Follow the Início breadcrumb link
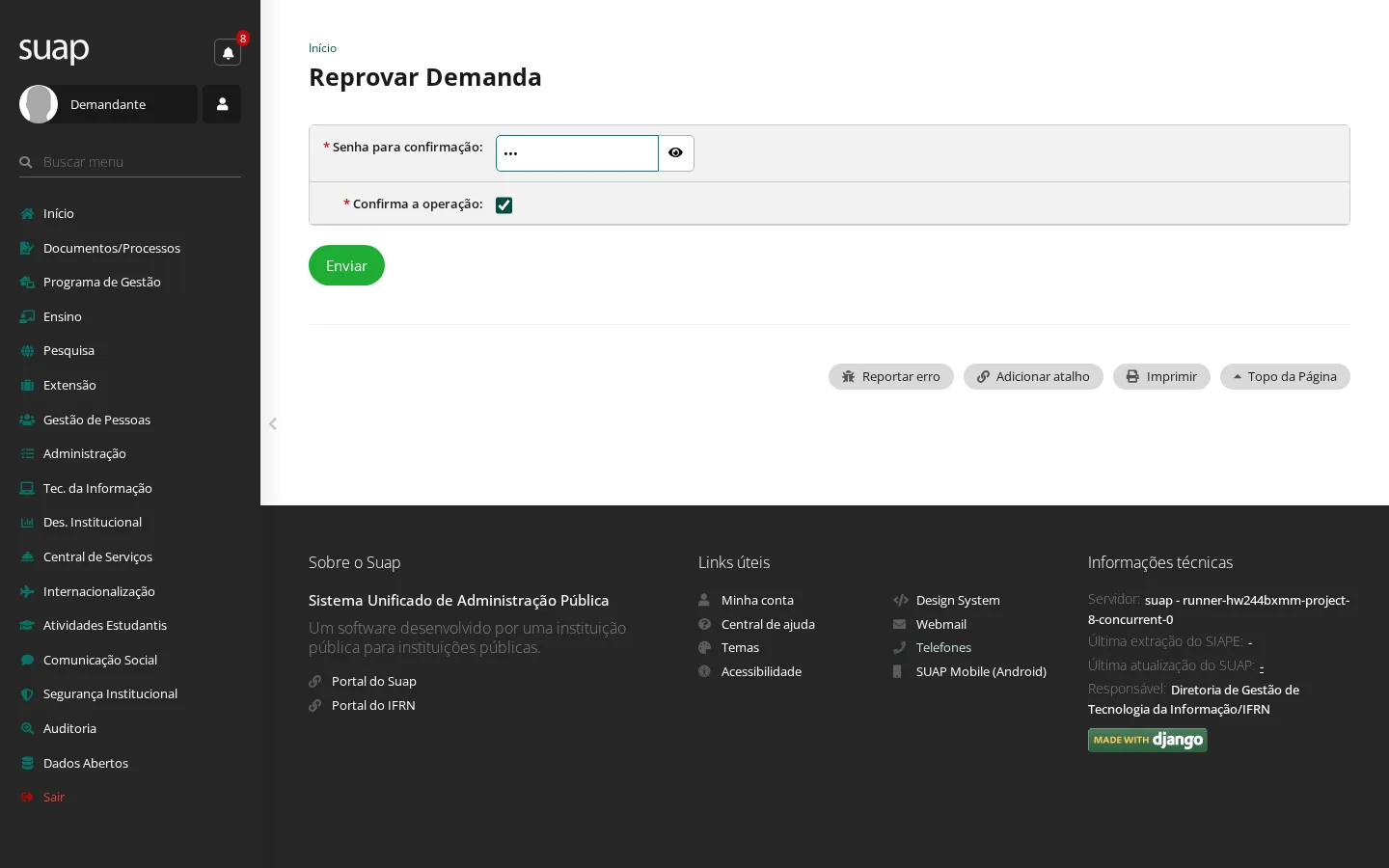The height and width of the screenshot is (868, 1389). click(322, 48)
